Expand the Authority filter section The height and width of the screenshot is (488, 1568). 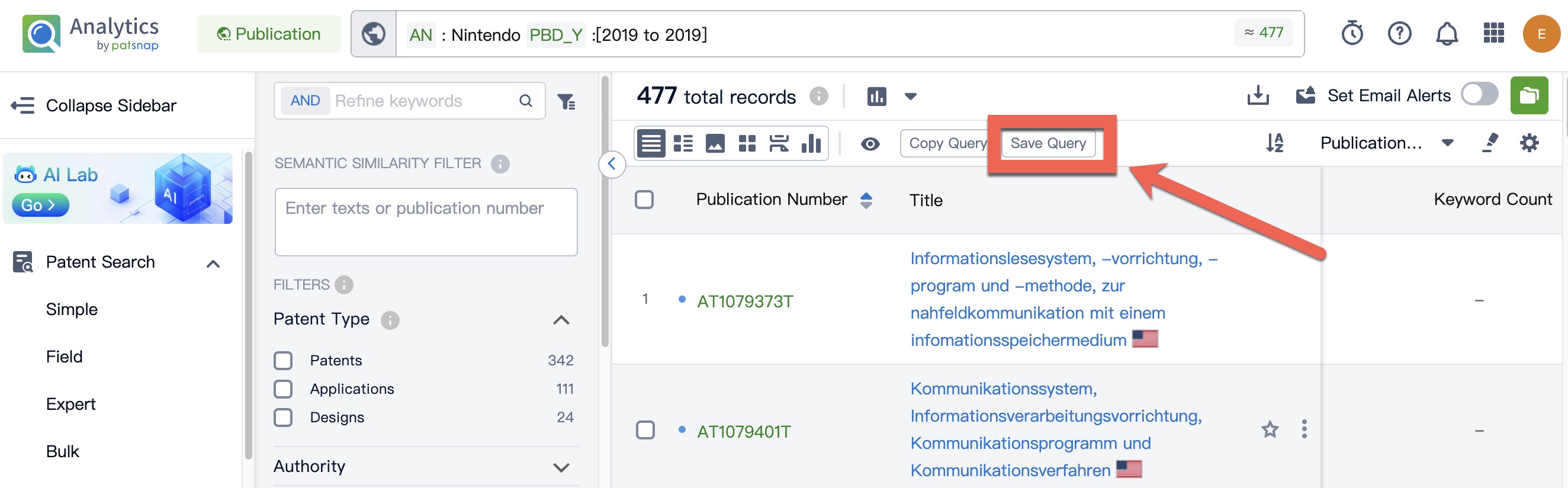coord(561,467)
